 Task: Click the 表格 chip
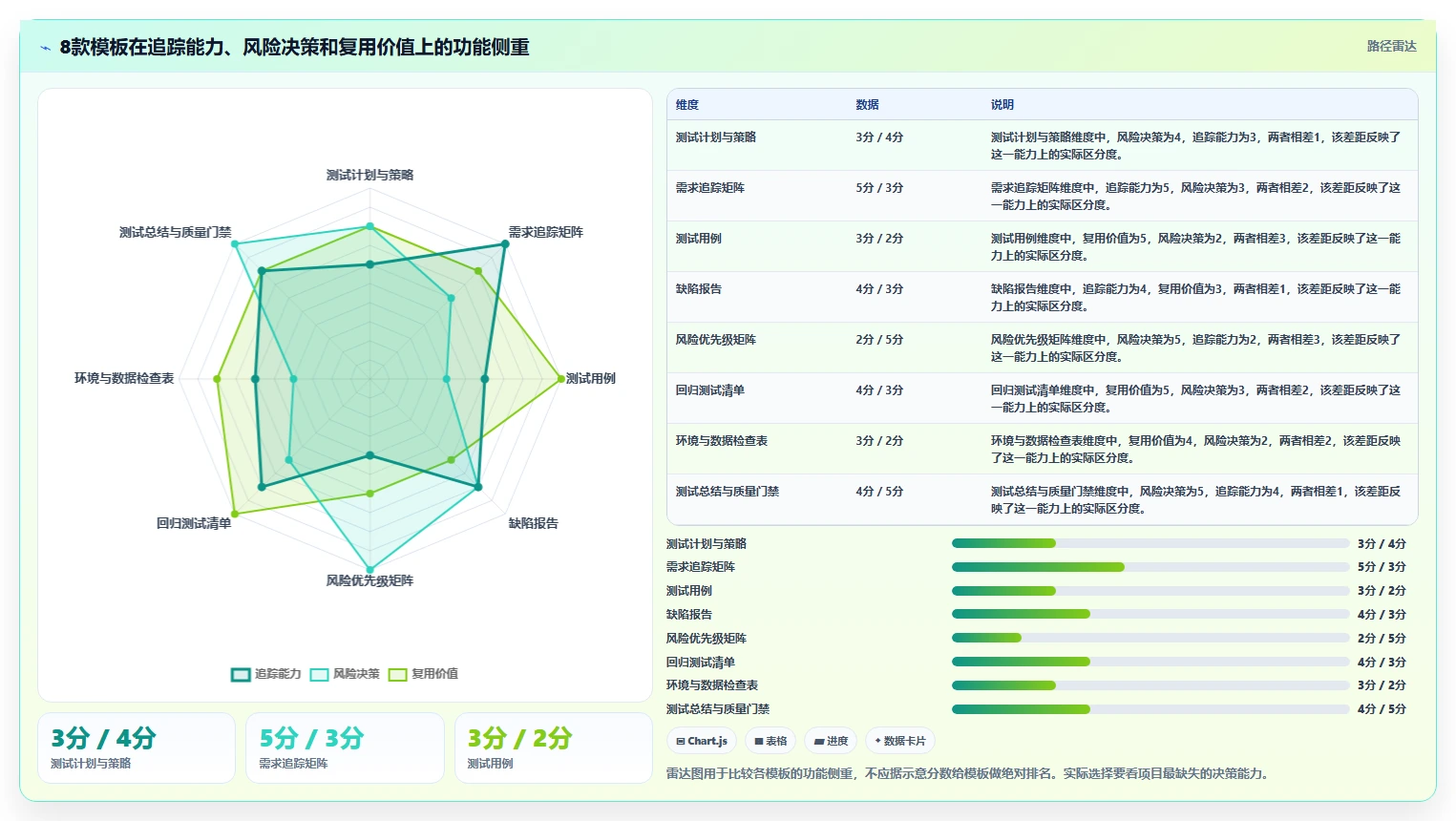pos(770,741)
